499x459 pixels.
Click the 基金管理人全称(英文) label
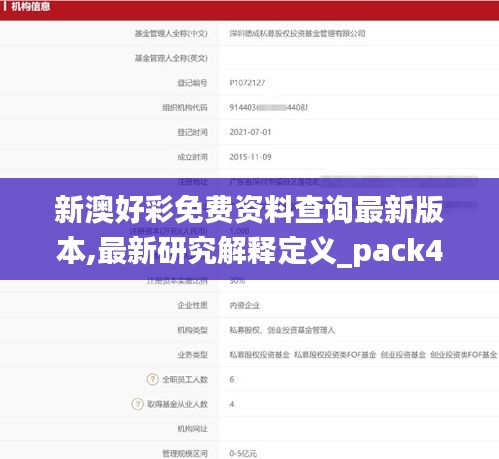(171, 58)
